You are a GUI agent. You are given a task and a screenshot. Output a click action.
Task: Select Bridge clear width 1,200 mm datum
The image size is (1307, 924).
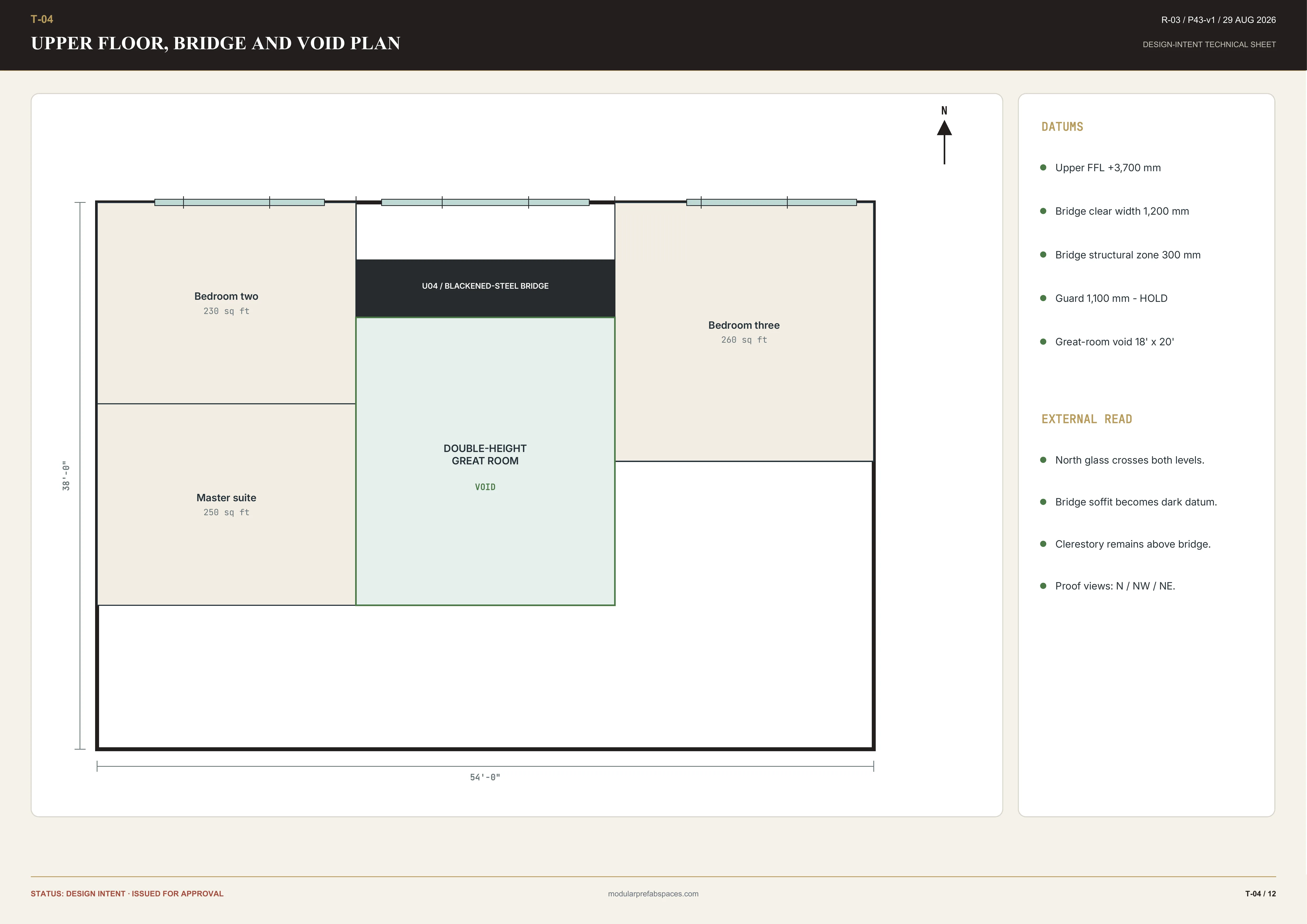coord(1122,211)
